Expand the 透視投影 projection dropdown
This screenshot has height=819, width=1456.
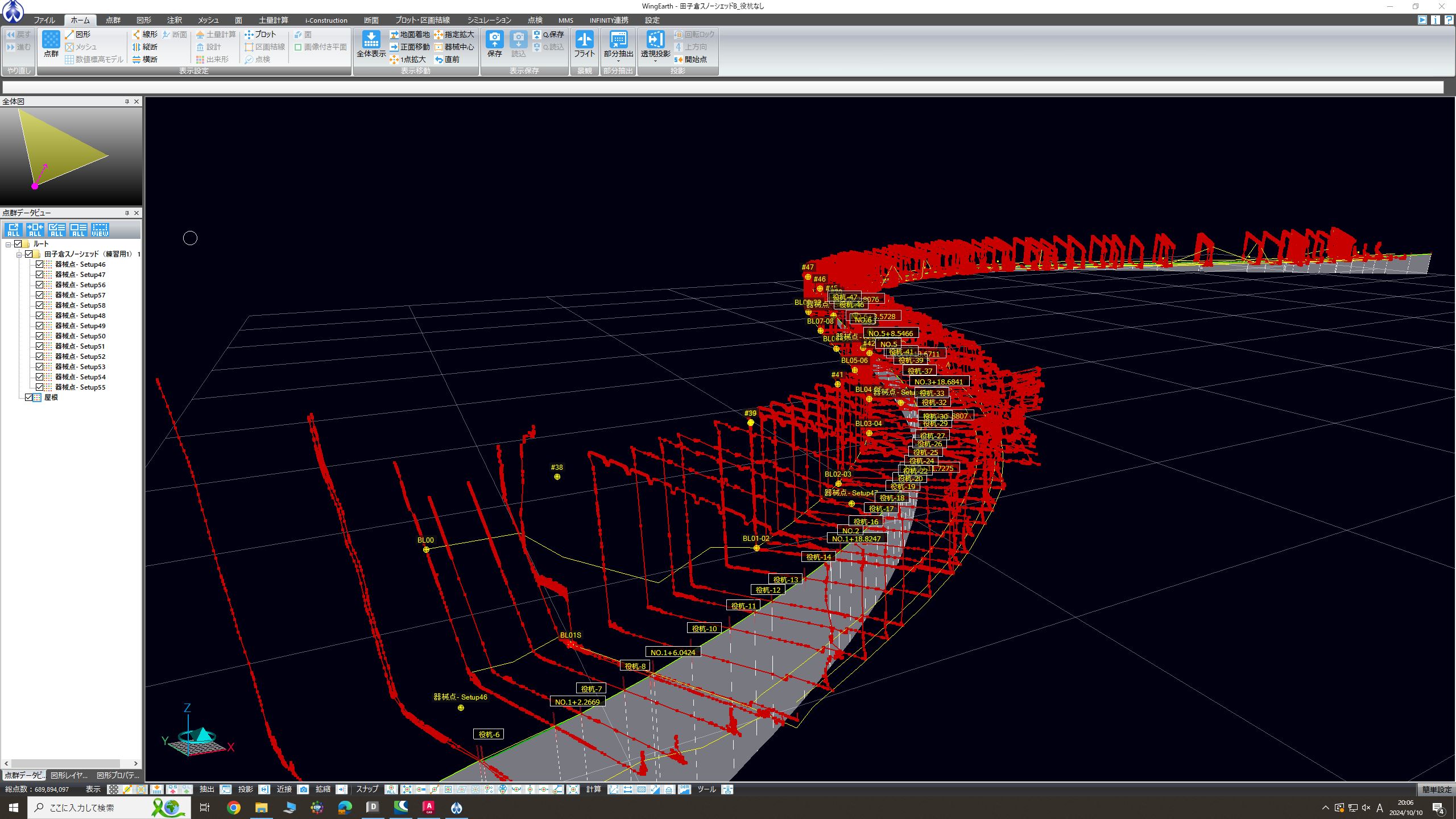coord(655,61)
